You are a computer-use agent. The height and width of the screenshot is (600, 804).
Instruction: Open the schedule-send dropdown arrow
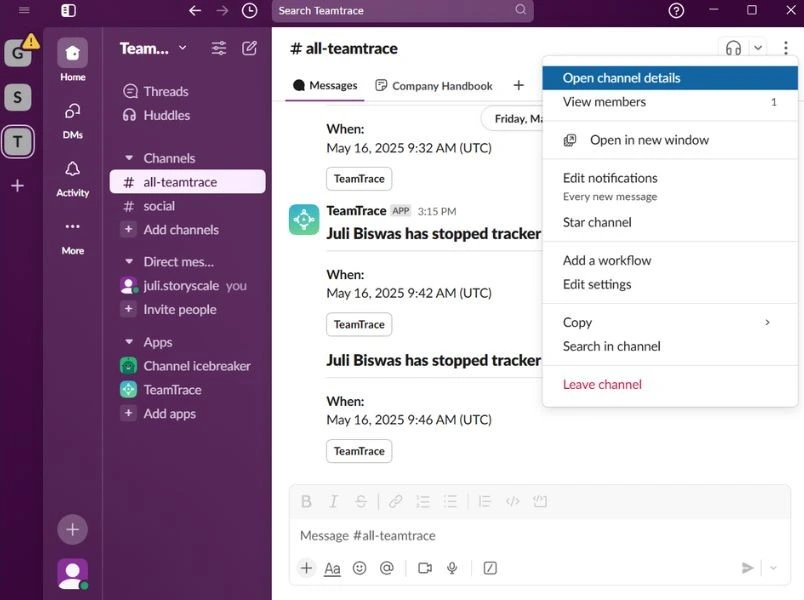(773, 568)
